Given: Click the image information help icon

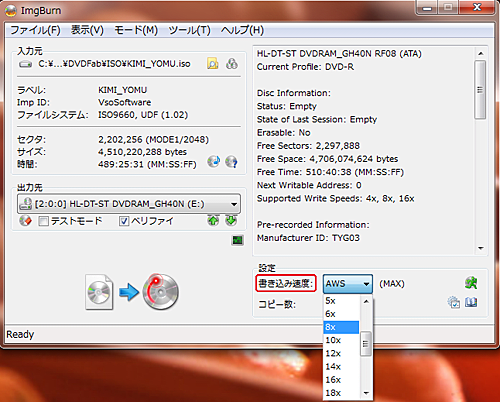Looking at the screenshot, I should [231, 162].
